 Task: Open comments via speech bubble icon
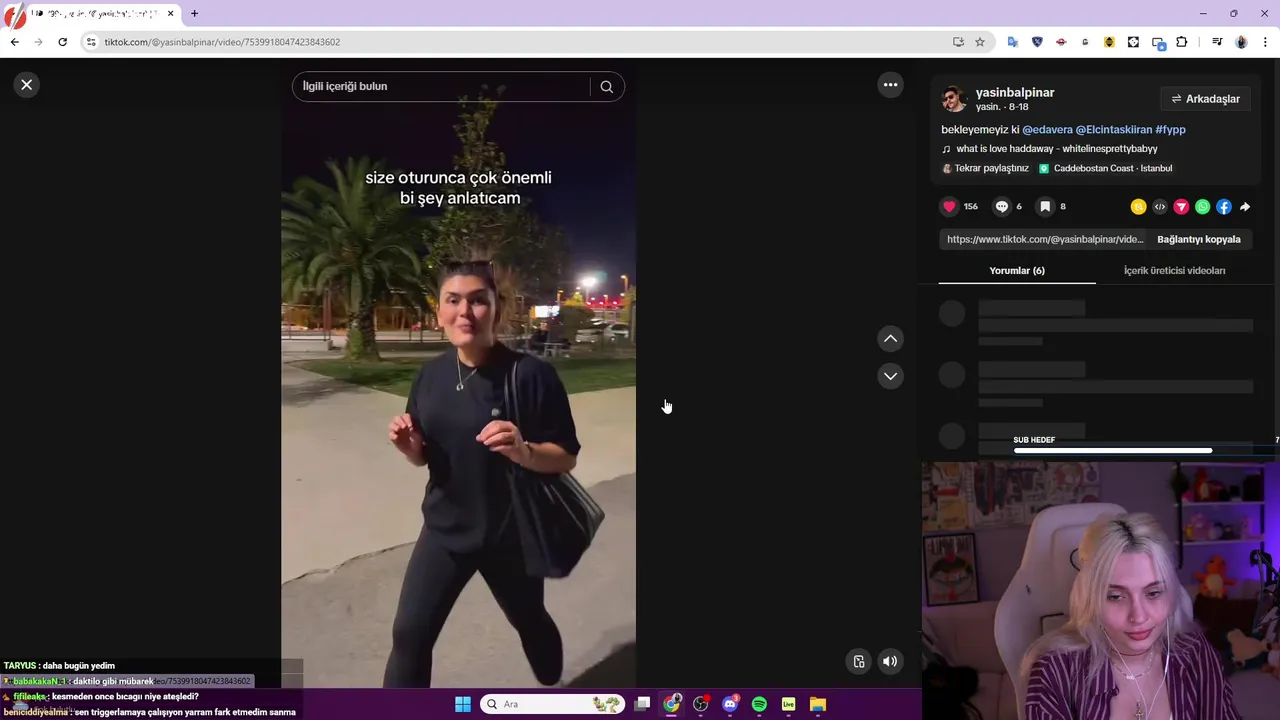tap(1001, 207)
